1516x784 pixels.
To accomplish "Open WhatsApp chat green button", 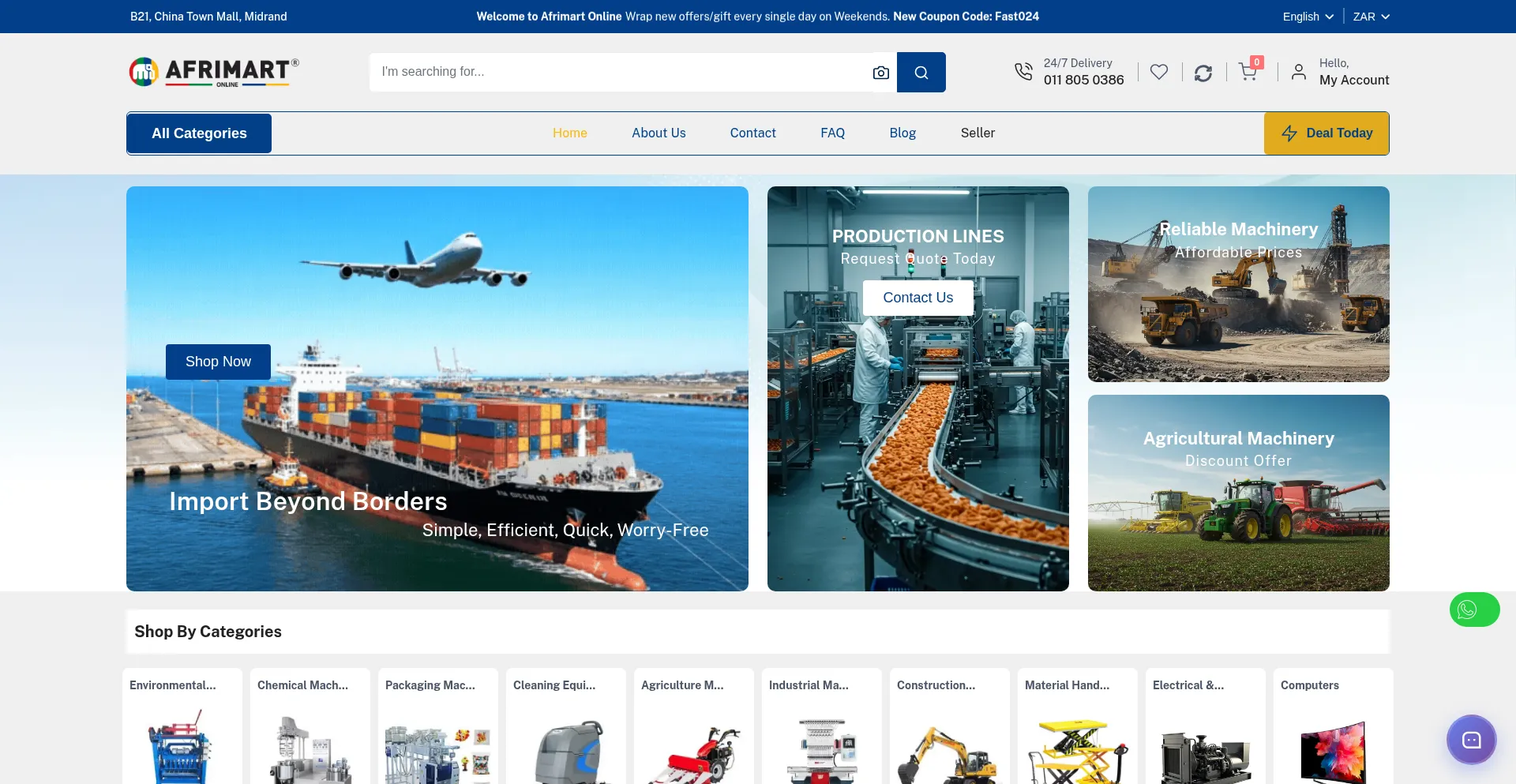I will (1473, 610).
